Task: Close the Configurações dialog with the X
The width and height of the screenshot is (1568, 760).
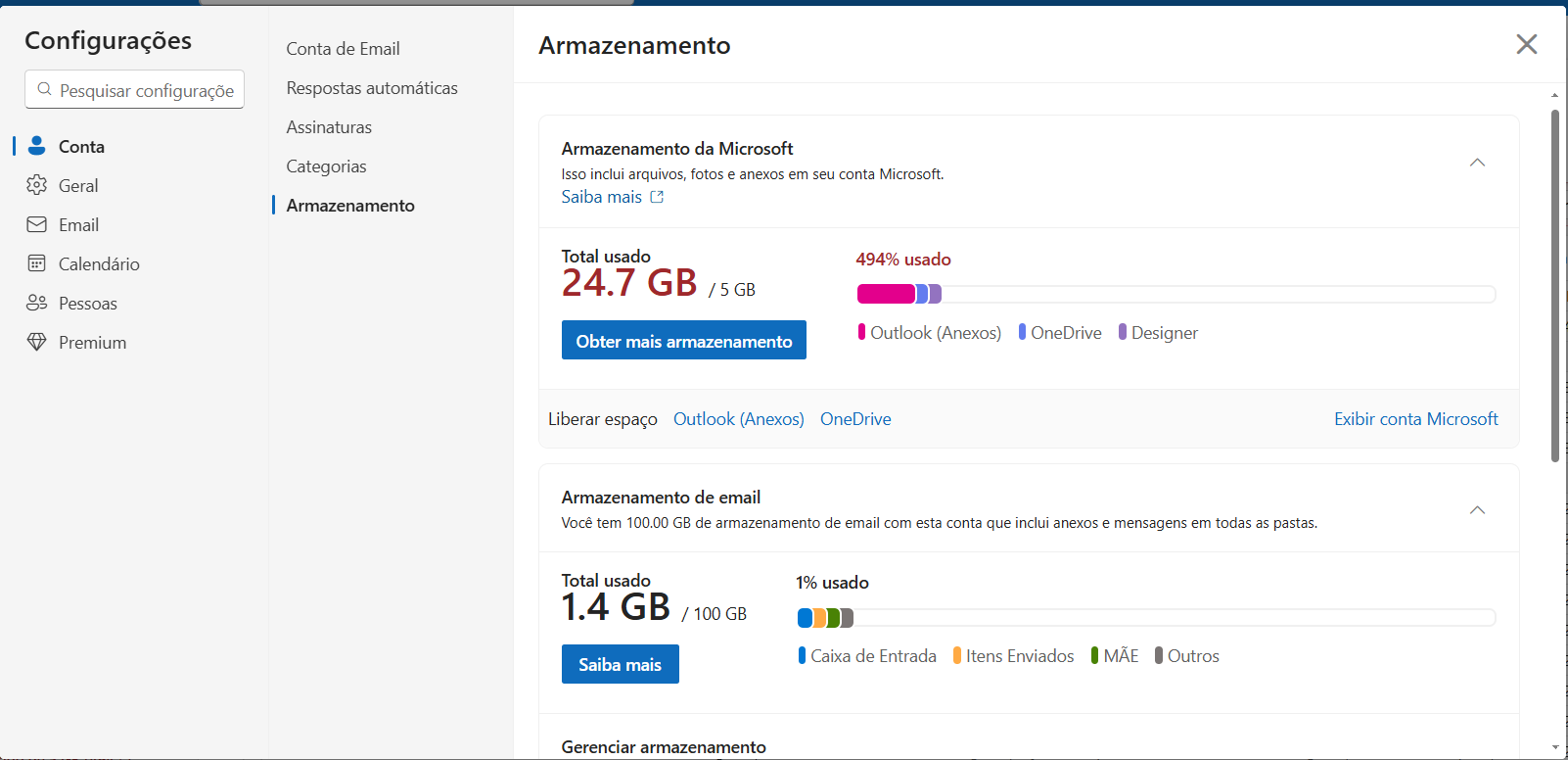Action: point(1527,44)
